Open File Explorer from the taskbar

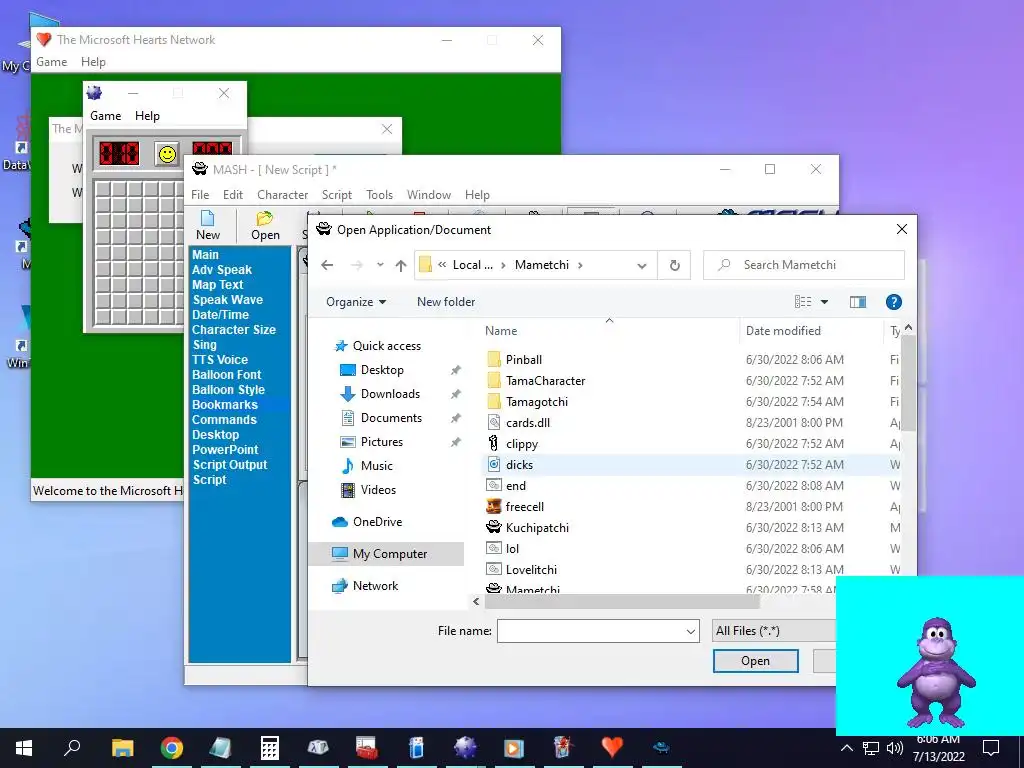tap(122, 748)
